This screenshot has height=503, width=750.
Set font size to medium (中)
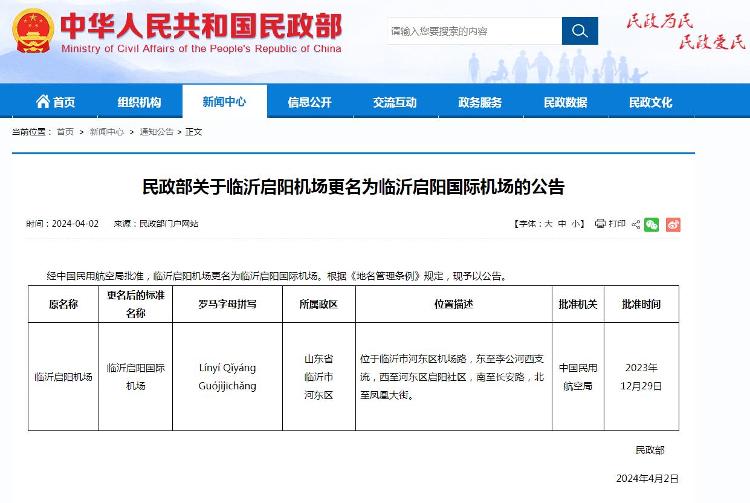click(x=562, y=224)
